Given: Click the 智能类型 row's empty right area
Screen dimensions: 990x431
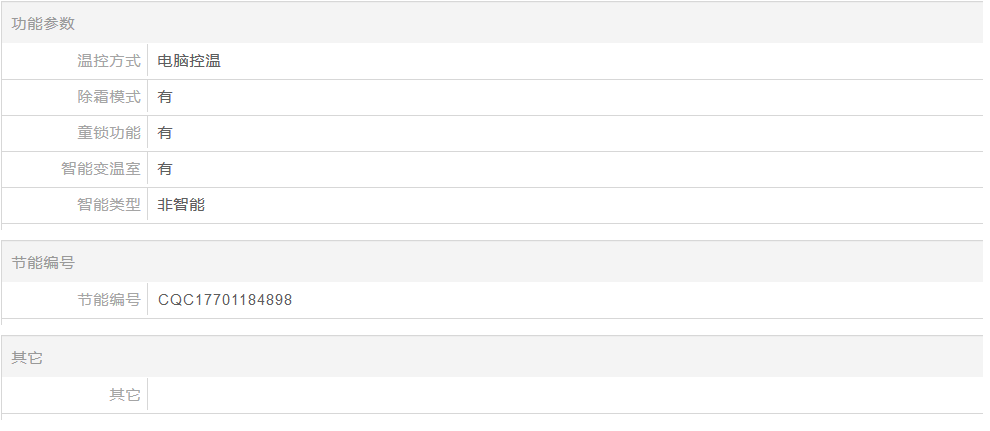Looking at the screenshot, I should tap(593, 204).
